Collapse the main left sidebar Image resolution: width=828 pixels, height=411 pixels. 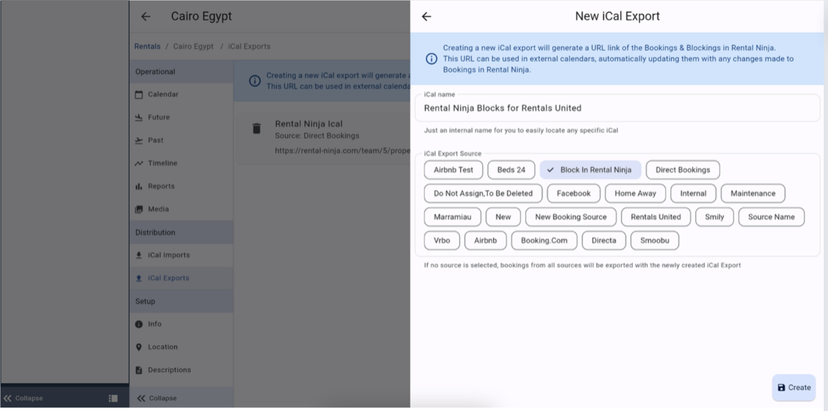point(23,398)
